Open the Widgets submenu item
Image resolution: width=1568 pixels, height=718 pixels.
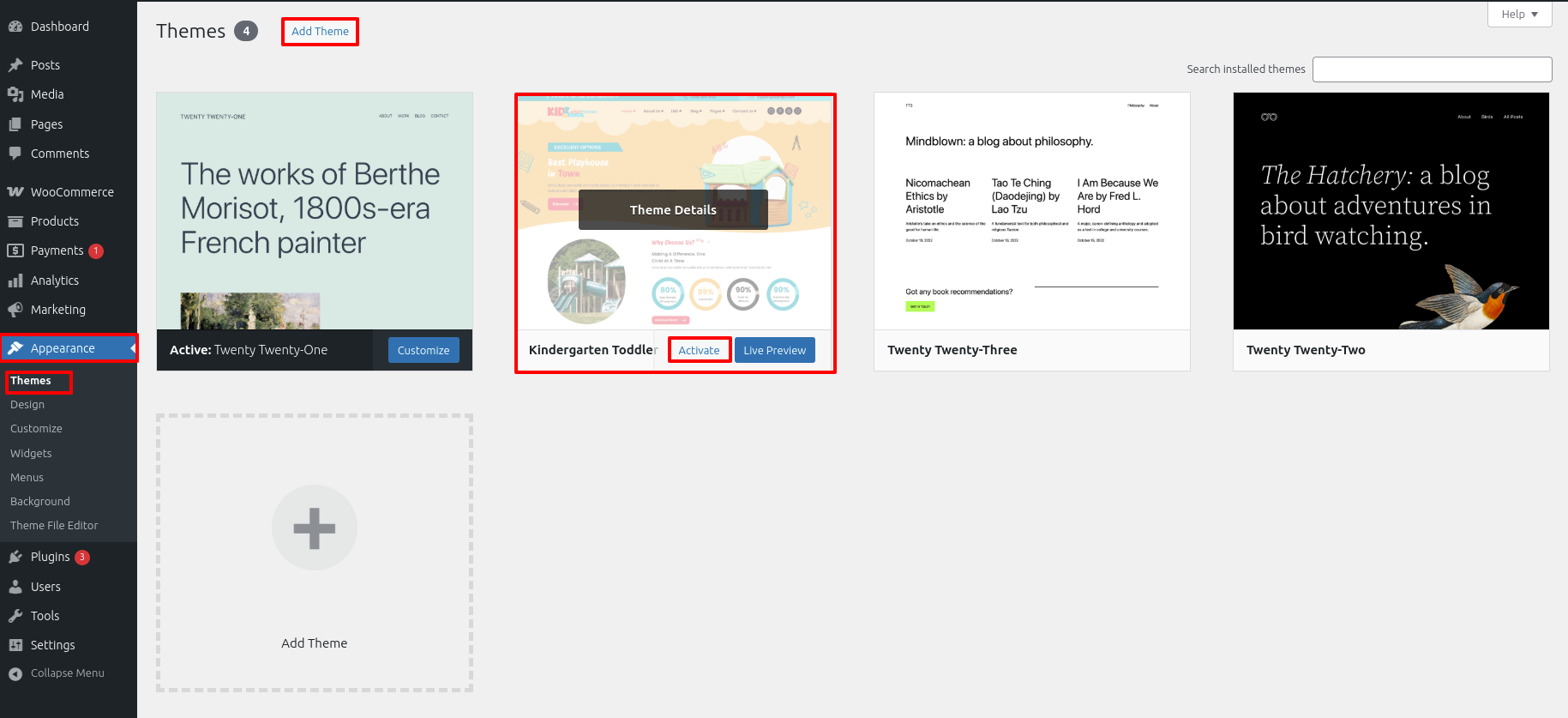31,453
